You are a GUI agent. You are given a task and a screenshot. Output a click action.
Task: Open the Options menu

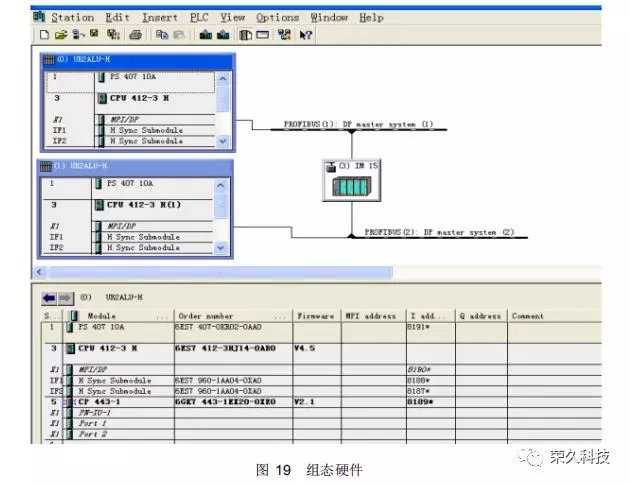point(277,17)
